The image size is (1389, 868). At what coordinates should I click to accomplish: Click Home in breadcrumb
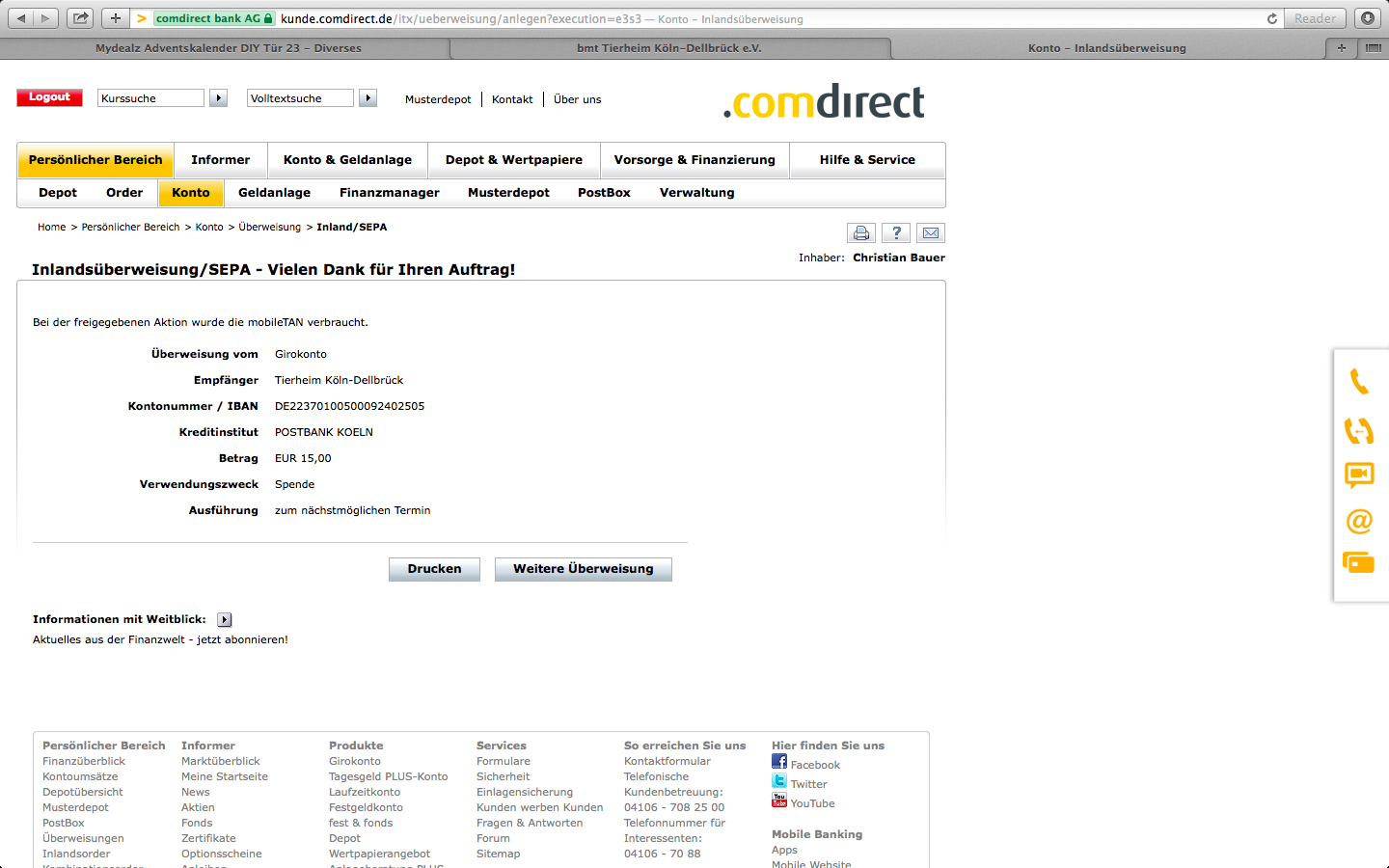point(52,228)
